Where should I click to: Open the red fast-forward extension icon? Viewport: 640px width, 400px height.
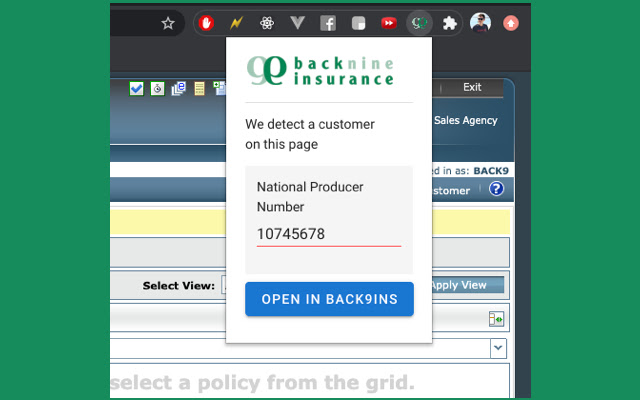pyautogui.click(x=389, y=23)
